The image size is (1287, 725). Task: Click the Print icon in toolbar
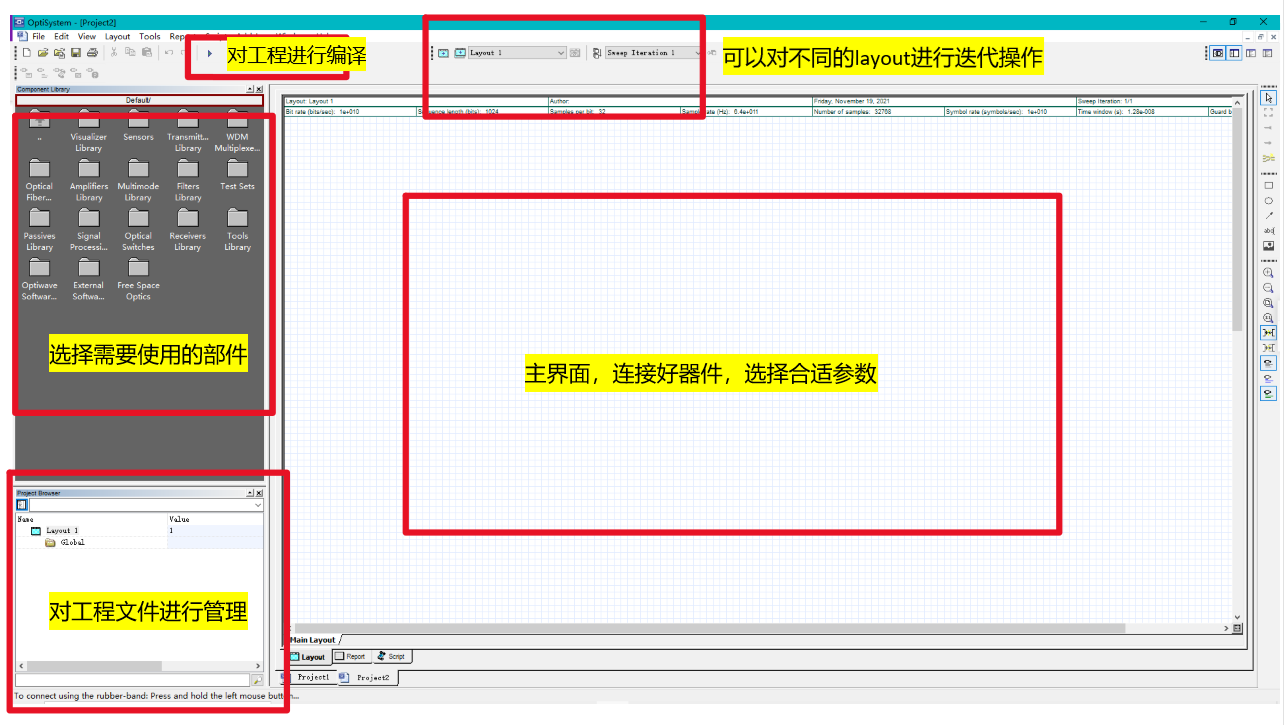point(92,52)
